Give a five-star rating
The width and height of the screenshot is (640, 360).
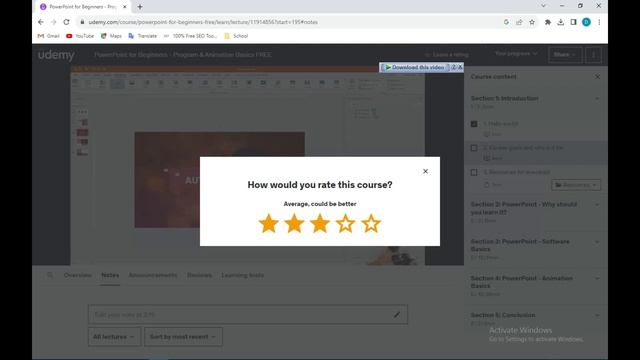tap(371, 223)
